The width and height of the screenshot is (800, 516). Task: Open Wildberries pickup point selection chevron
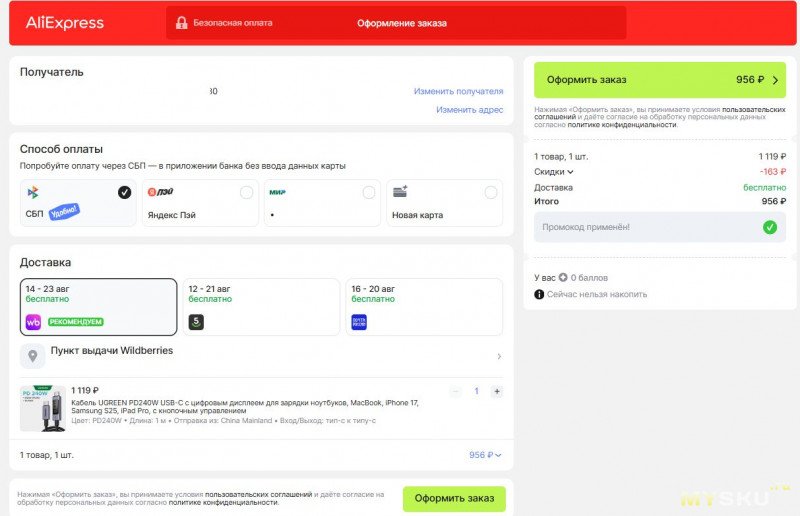[499, 356]
